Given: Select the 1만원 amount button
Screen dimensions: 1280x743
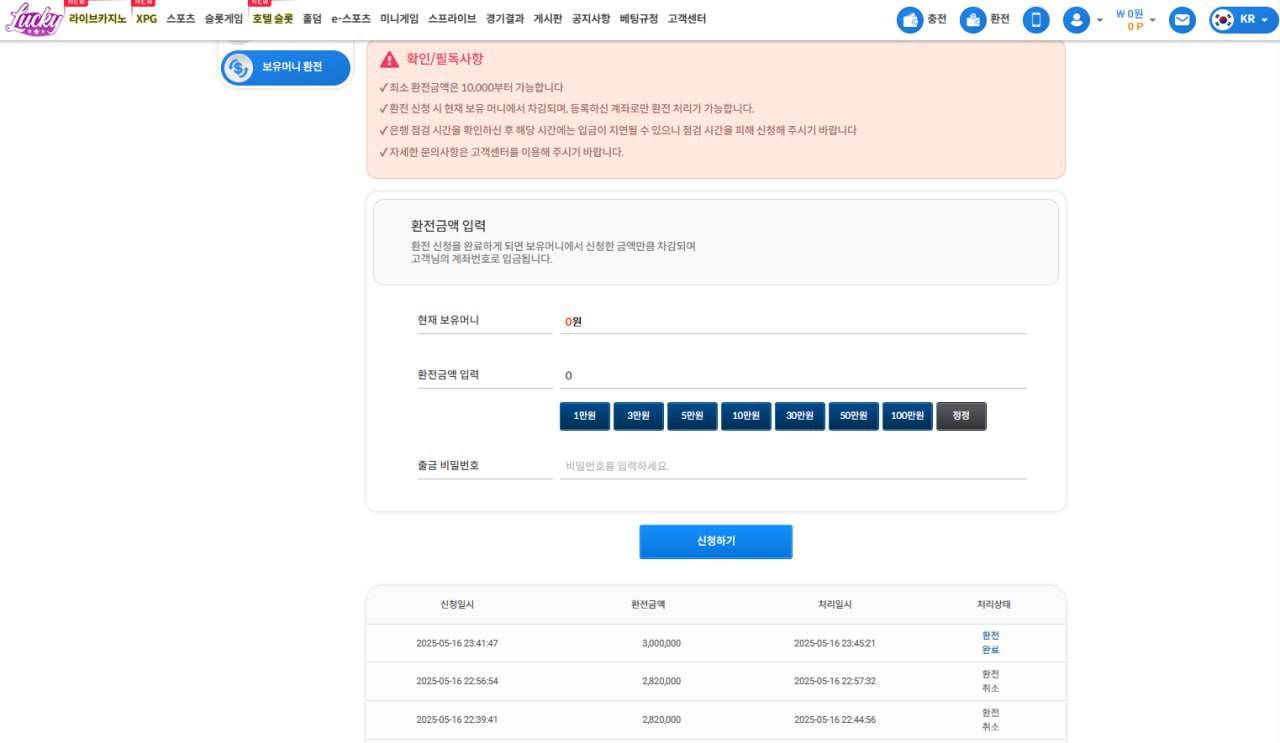Looking at the screenshot, I should (x=585, y=416).
